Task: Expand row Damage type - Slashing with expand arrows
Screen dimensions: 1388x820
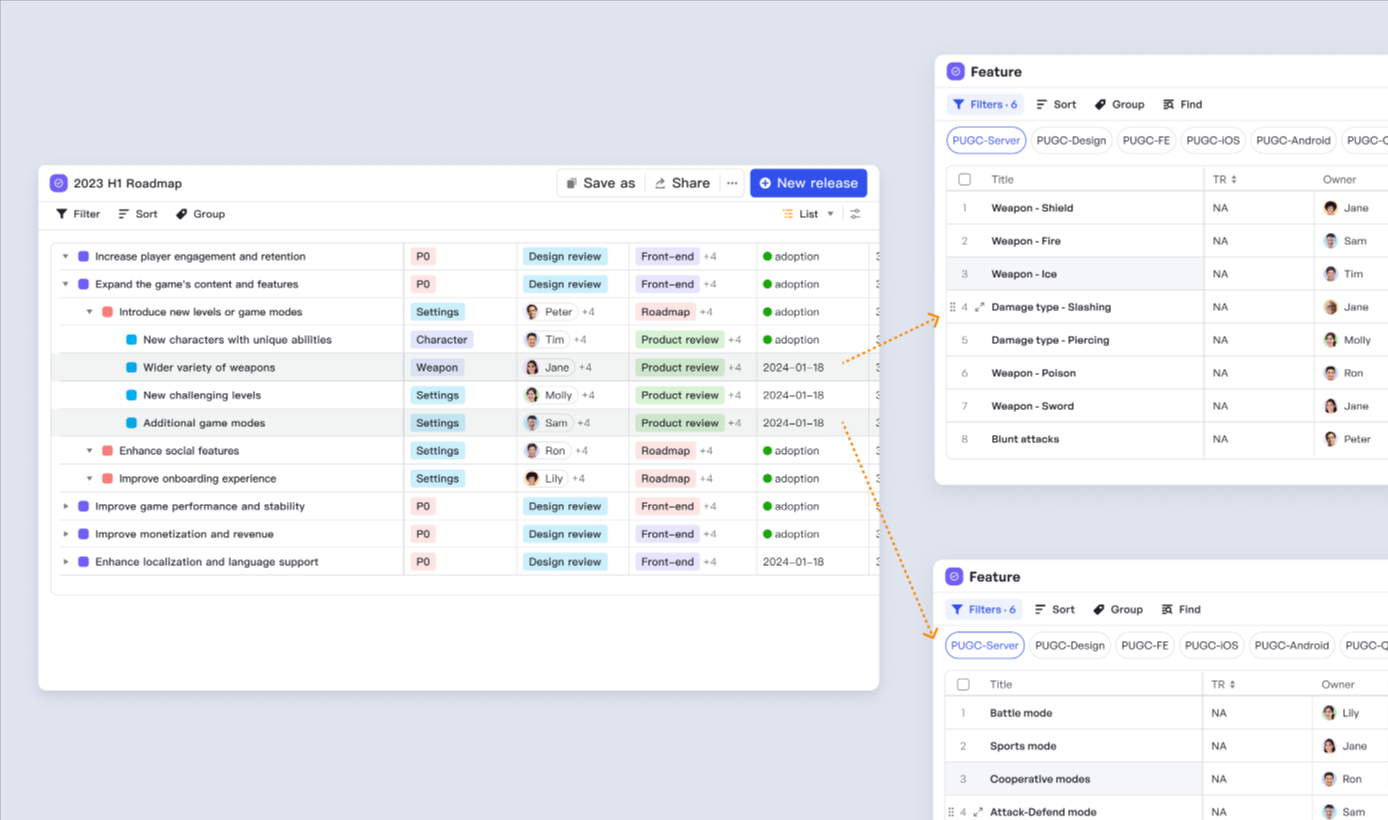Action: 980,307
